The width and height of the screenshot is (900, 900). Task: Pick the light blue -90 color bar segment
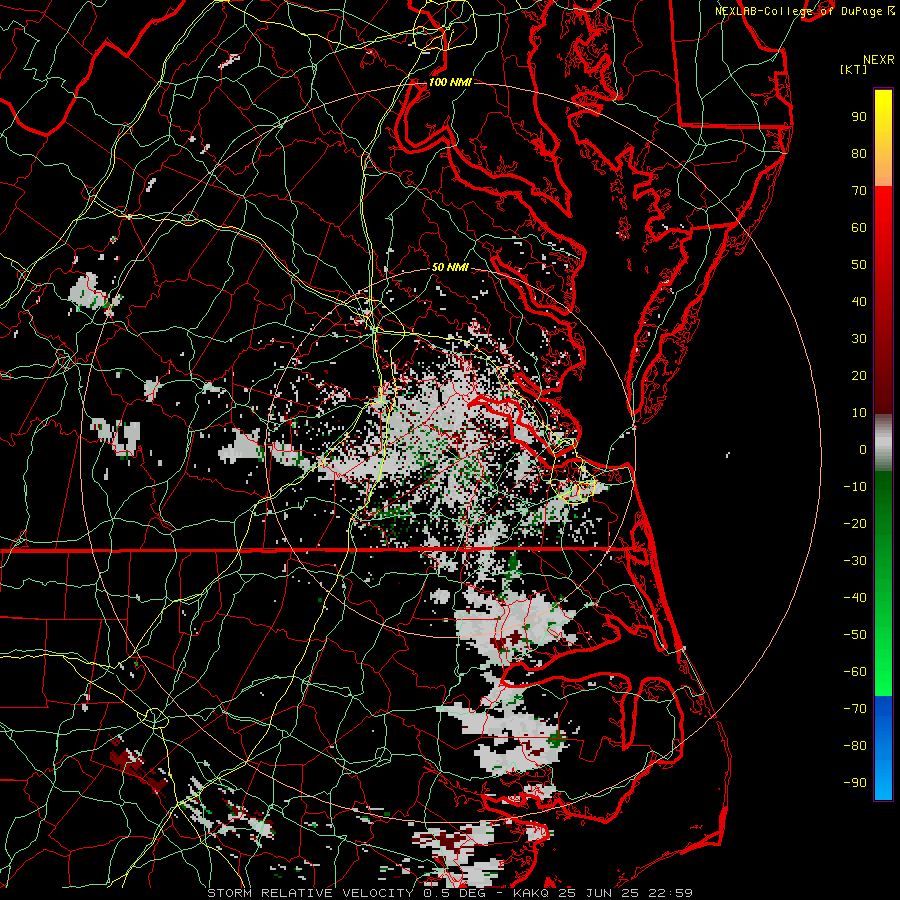(x=883, y=778)
